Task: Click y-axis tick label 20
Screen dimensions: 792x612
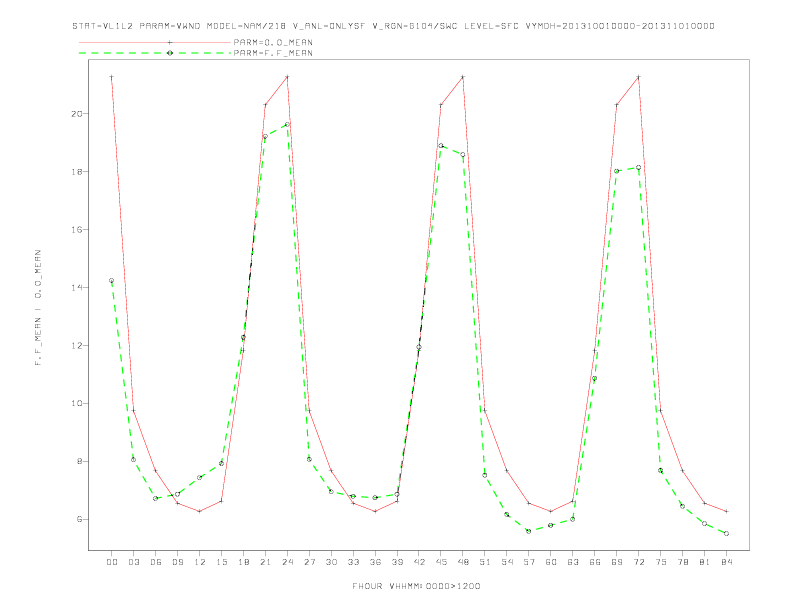Action: click(77, 114)
